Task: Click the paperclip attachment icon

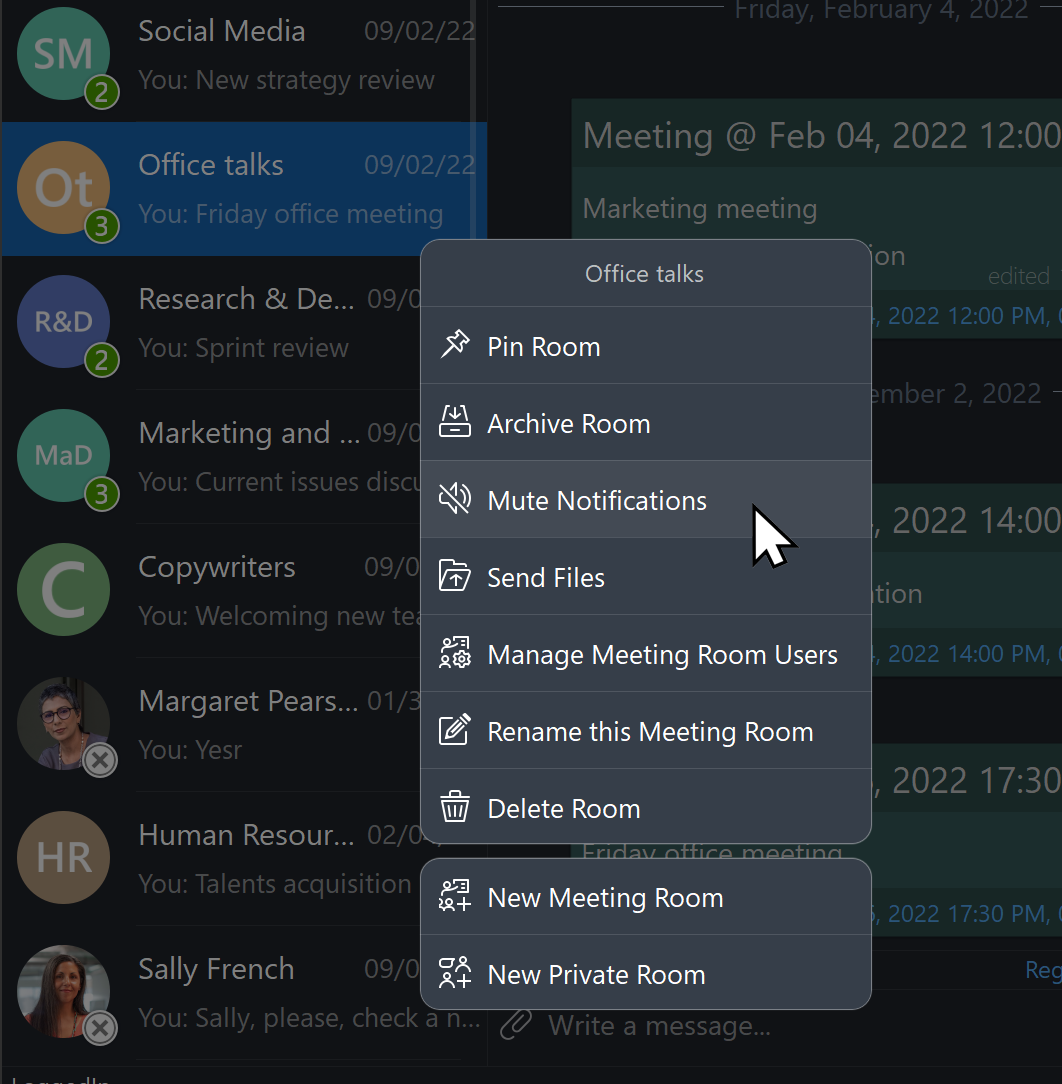Action: [516, 1025]
